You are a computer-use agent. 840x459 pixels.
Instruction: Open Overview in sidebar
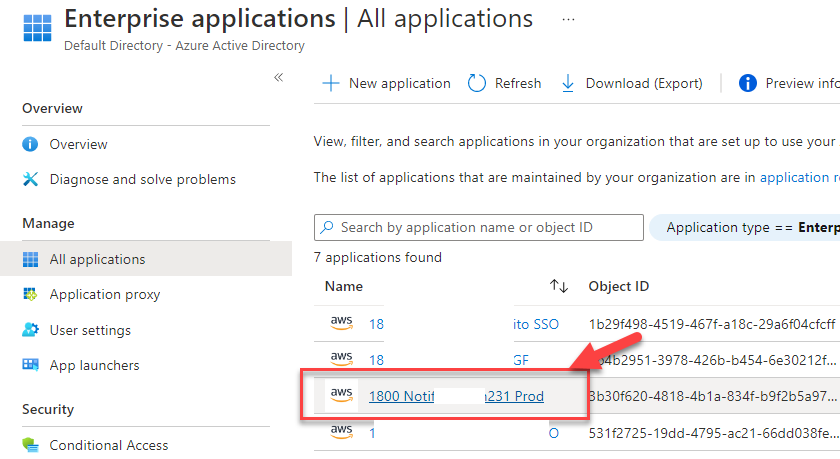pyautogui.click(x=78, y=144)
